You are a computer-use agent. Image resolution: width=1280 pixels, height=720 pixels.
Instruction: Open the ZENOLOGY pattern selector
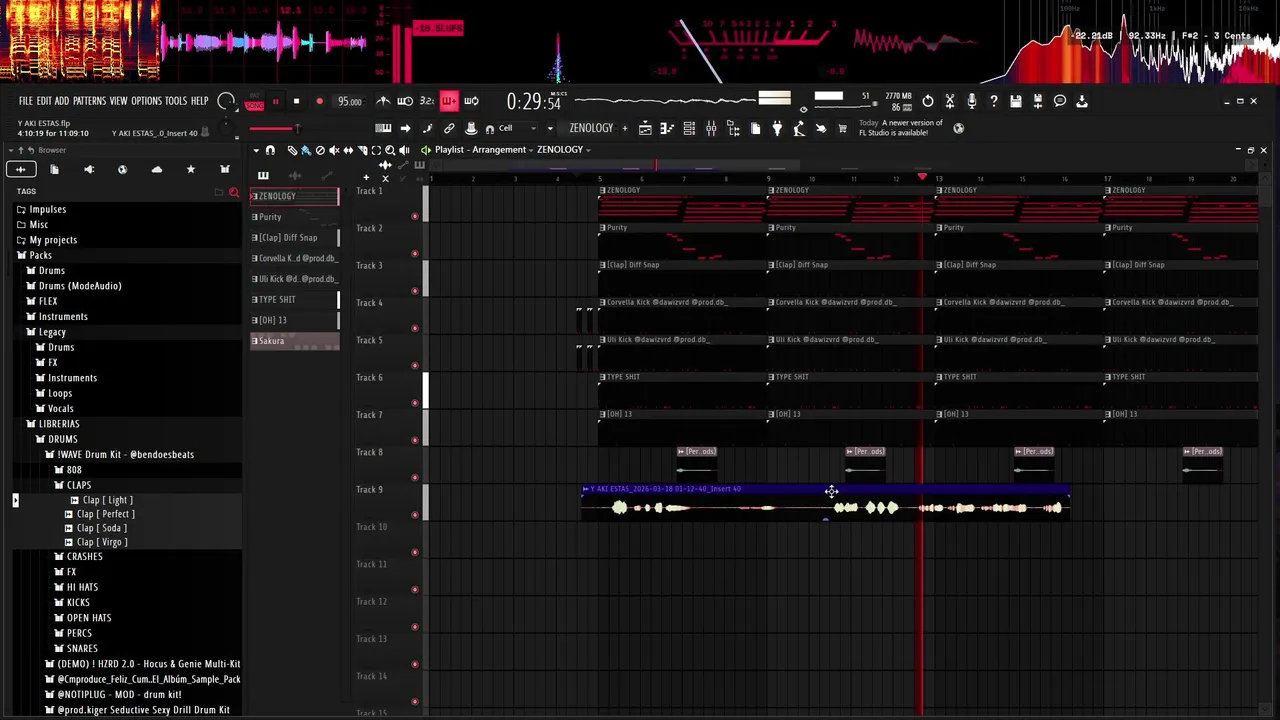coord(591,128)
